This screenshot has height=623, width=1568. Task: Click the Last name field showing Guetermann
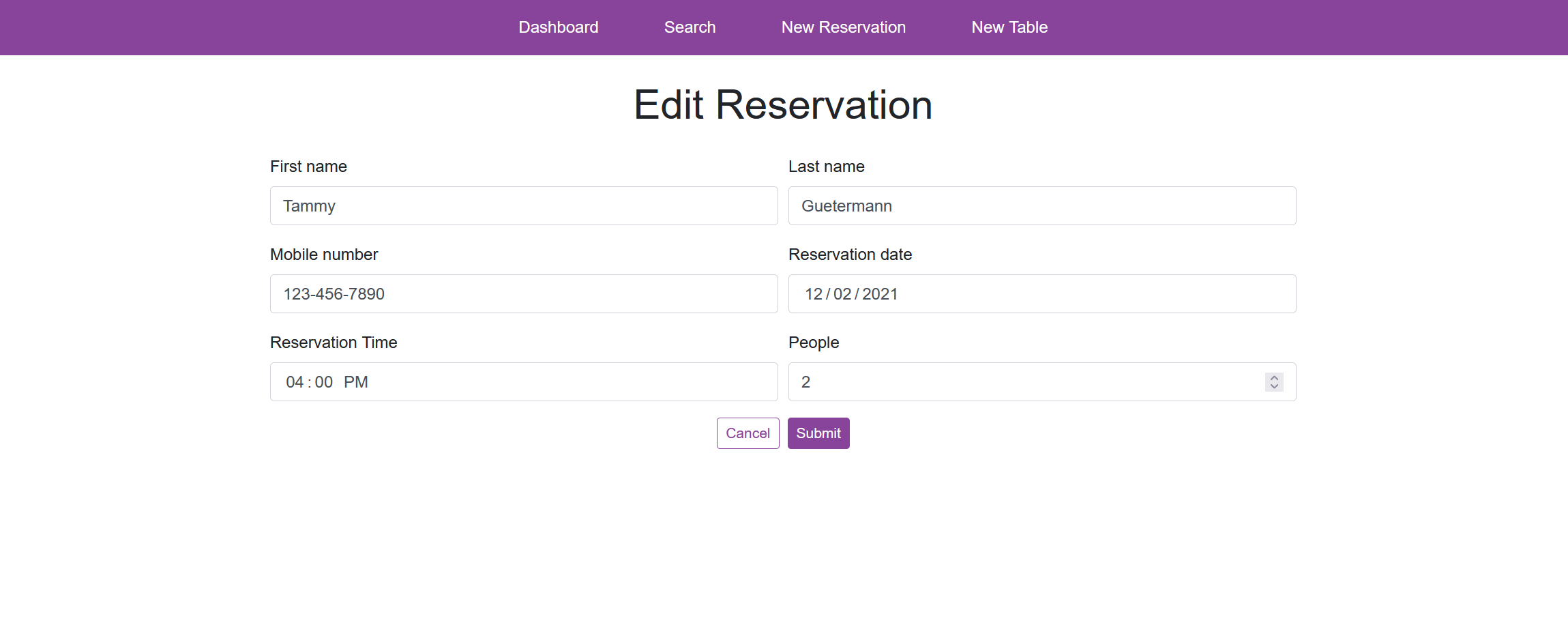[1041, 205]
